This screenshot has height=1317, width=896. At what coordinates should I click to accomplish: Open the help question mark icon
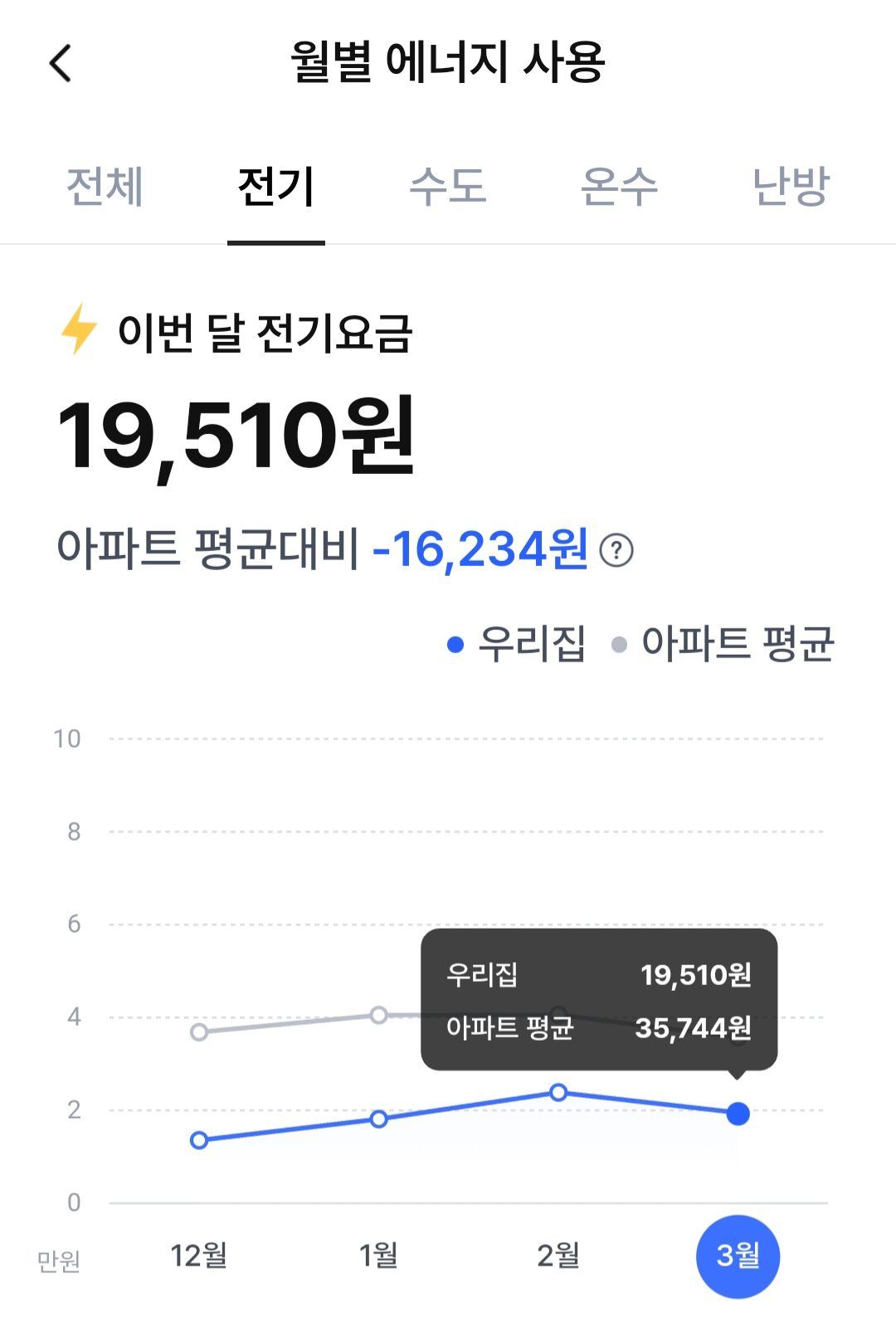616,550
